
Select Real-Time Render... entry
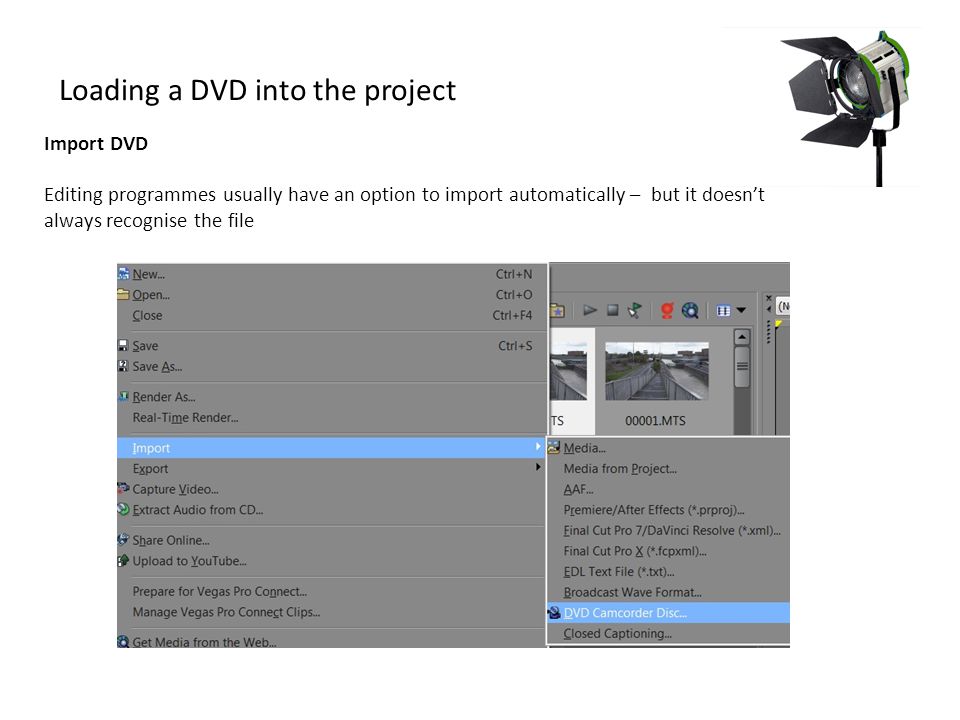[x=331, y=418]
